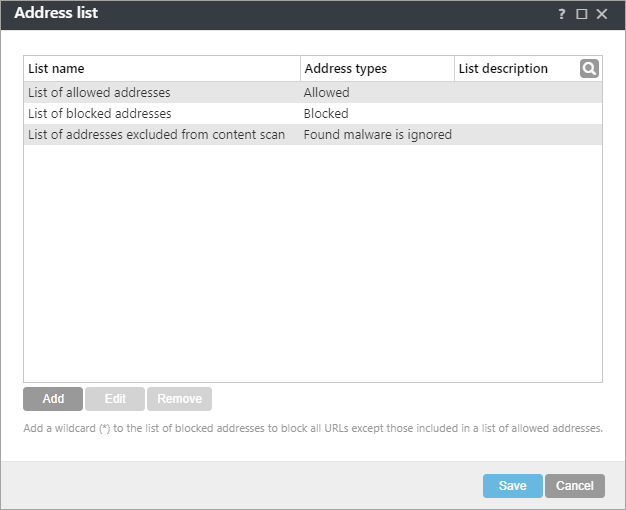This screenshot has height=510, width=626.
Task: Open help with the question mark icon
Action: click(x=562, y=14)
